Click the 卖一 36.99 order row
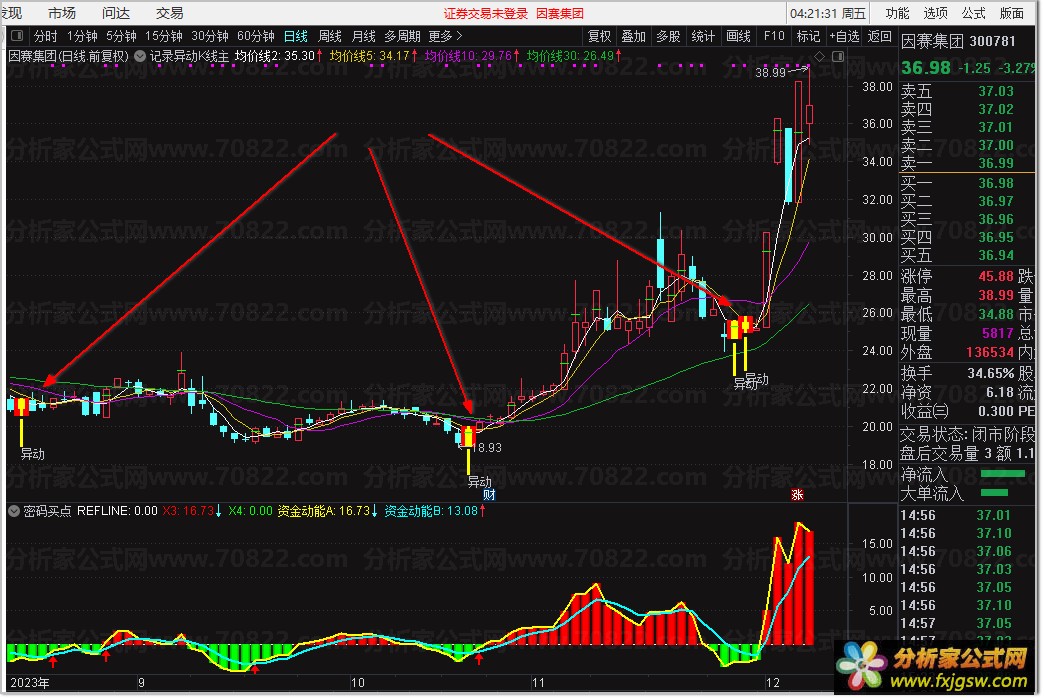 pos(967,163)
